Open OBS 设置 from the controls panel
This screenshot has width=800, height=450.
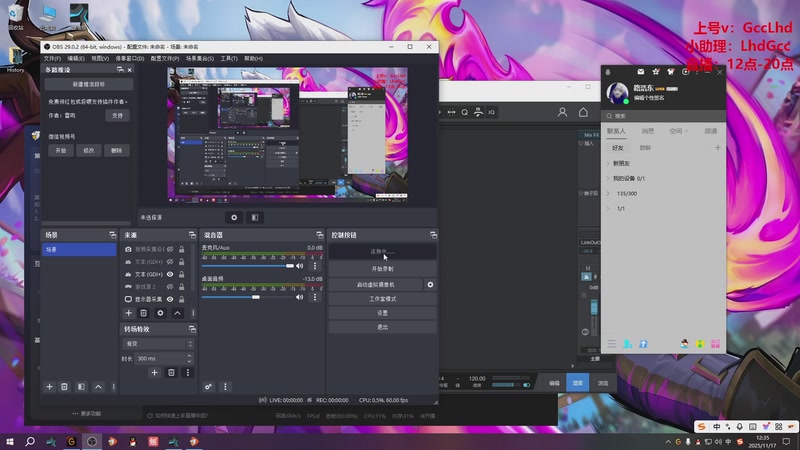(382, 313)
